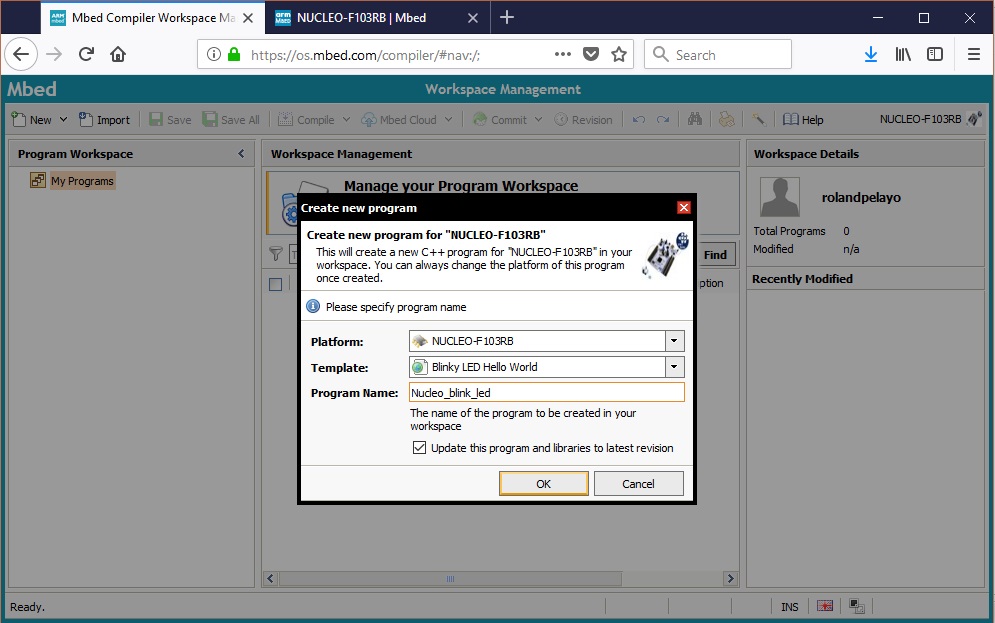
Task: Expand the Commit dropdown arrow
Action: [x=538, y=119]
